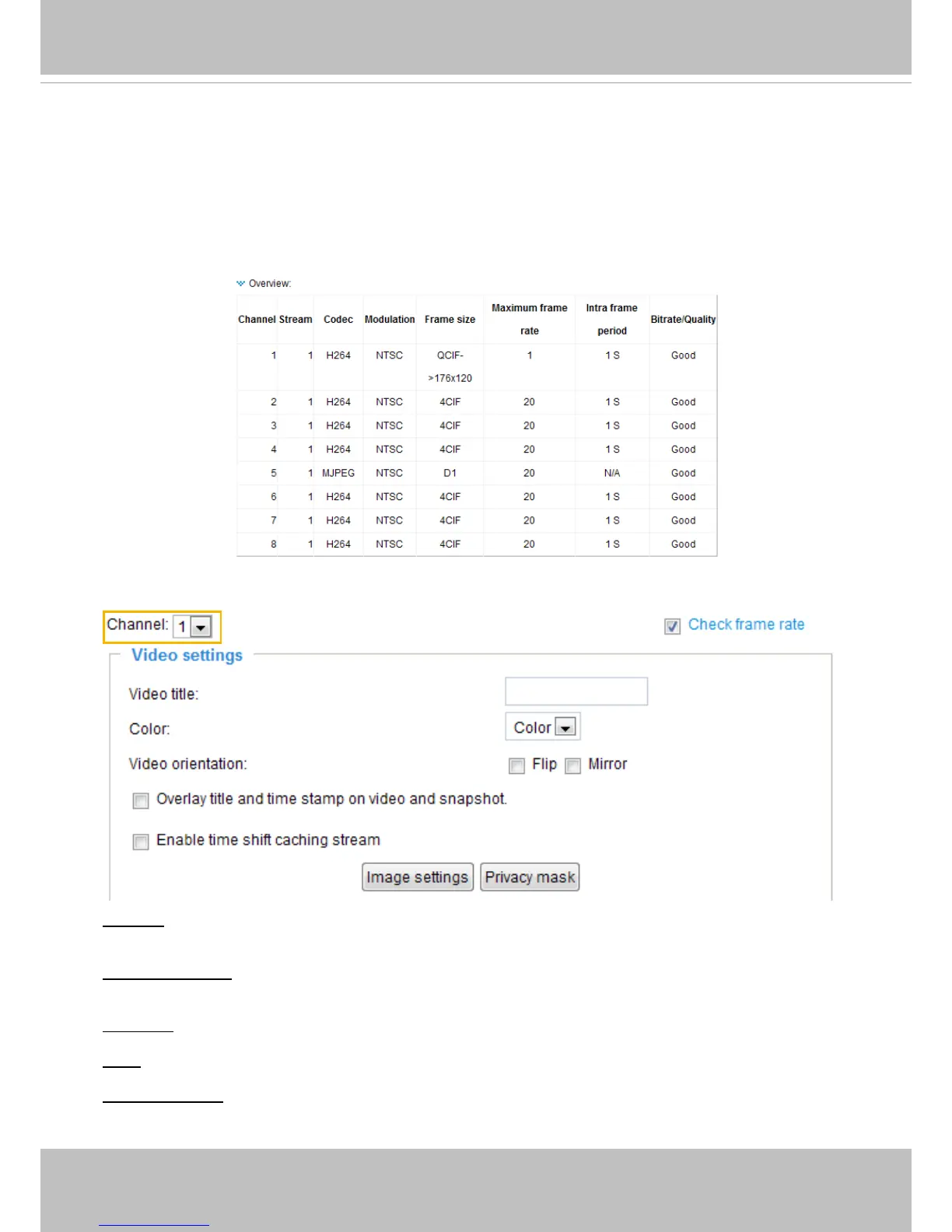The image size is (952, 1232).
Task: Click channel number 8 in the table
Action: coord(274,544)
